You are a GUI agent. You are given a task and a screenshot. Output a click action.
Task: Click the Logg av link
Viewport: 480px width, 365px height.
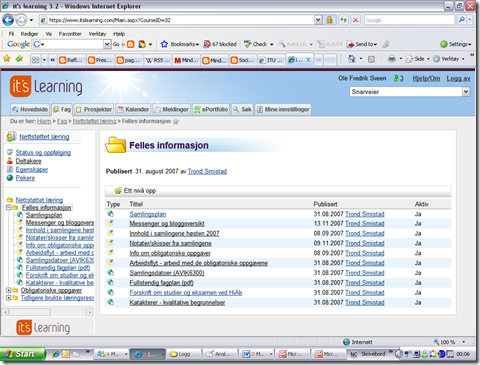coord(458,78)
